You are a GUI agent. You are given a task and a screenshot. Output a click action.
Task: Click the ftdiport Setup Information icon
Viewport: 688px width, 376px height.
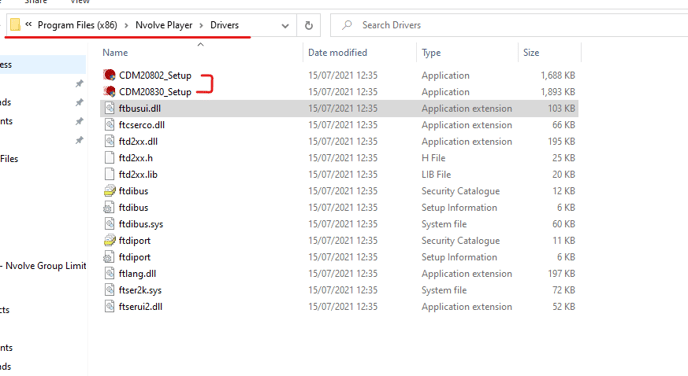(x=109, y=257)
